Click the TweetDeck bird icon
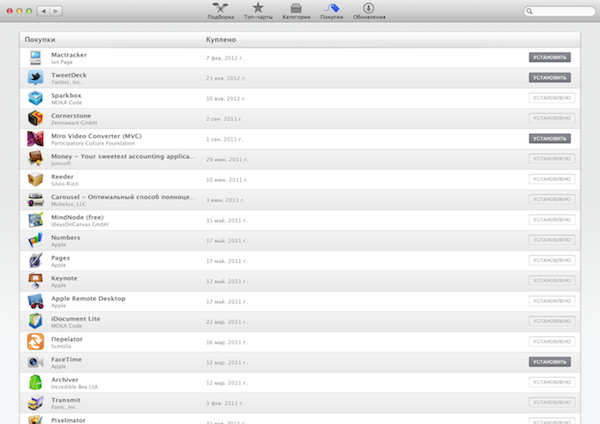The height and width of the screenshot is (424, 600). click(x=36, y=78)
